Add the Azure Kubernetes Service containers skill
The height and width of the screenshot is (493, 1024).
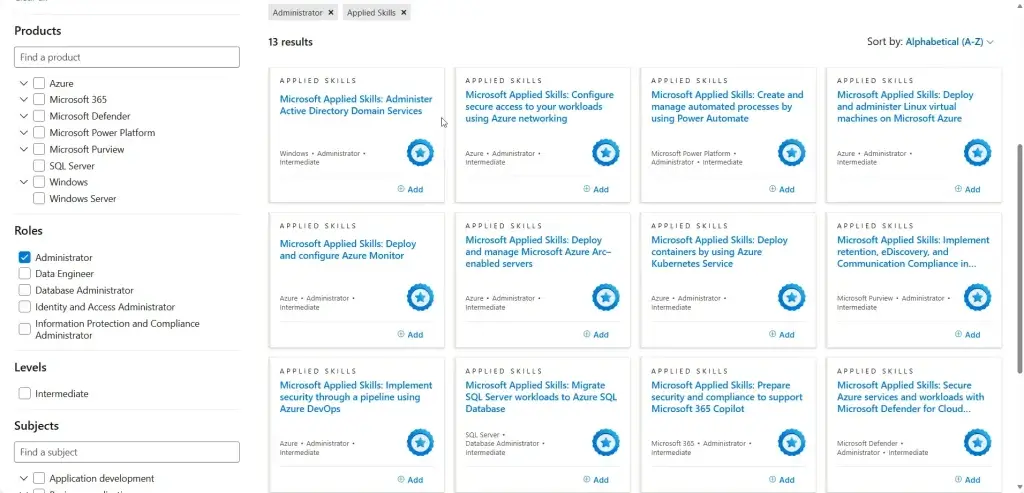[x=782, y=334]
